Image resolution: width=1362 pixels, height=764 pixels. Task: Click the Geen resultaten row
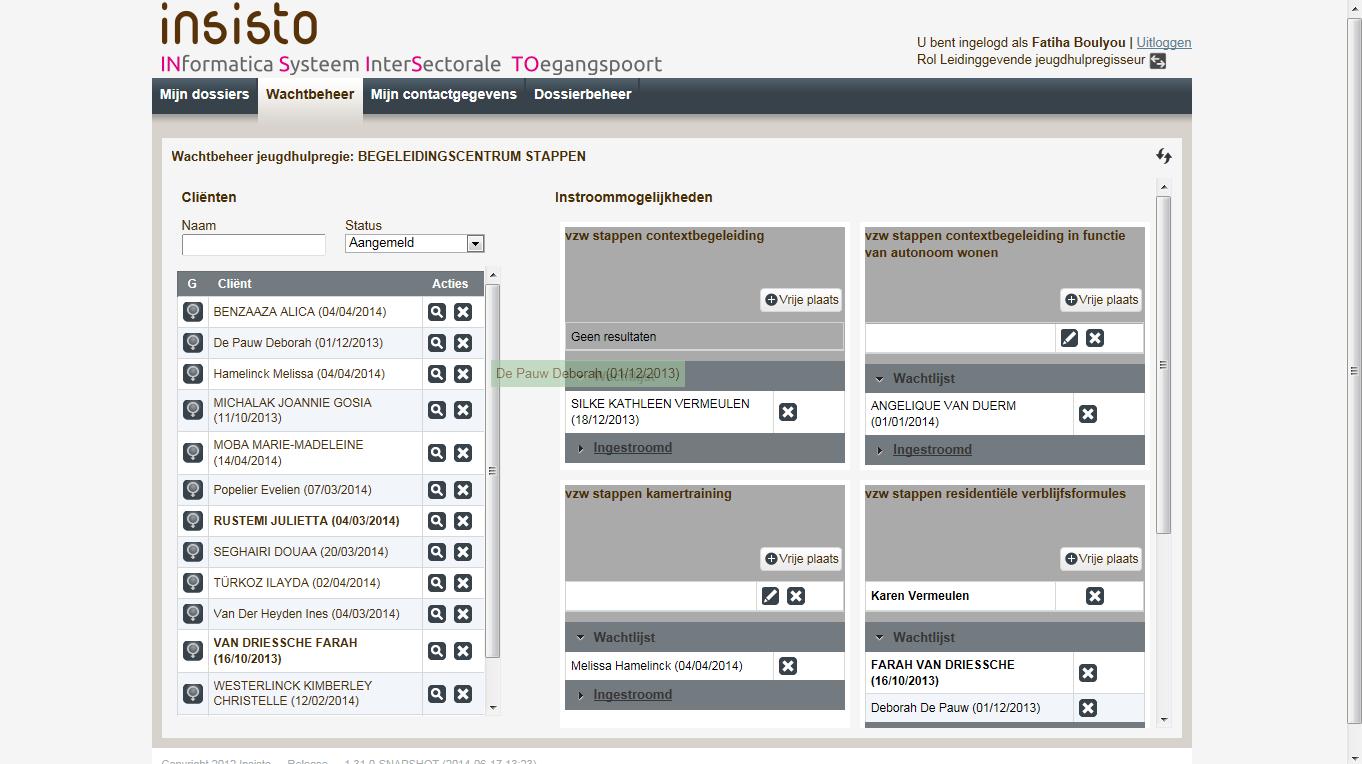point(704,337)
